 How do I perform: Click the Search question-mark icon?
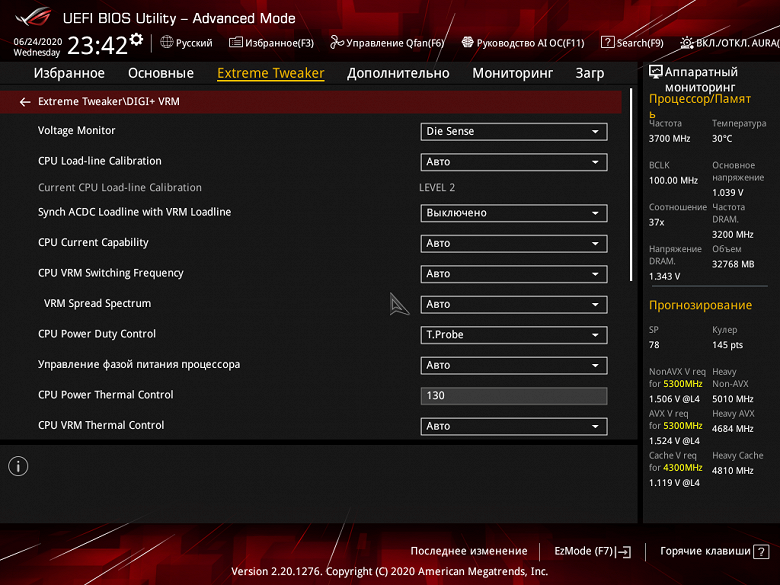[x=607, y=42]
